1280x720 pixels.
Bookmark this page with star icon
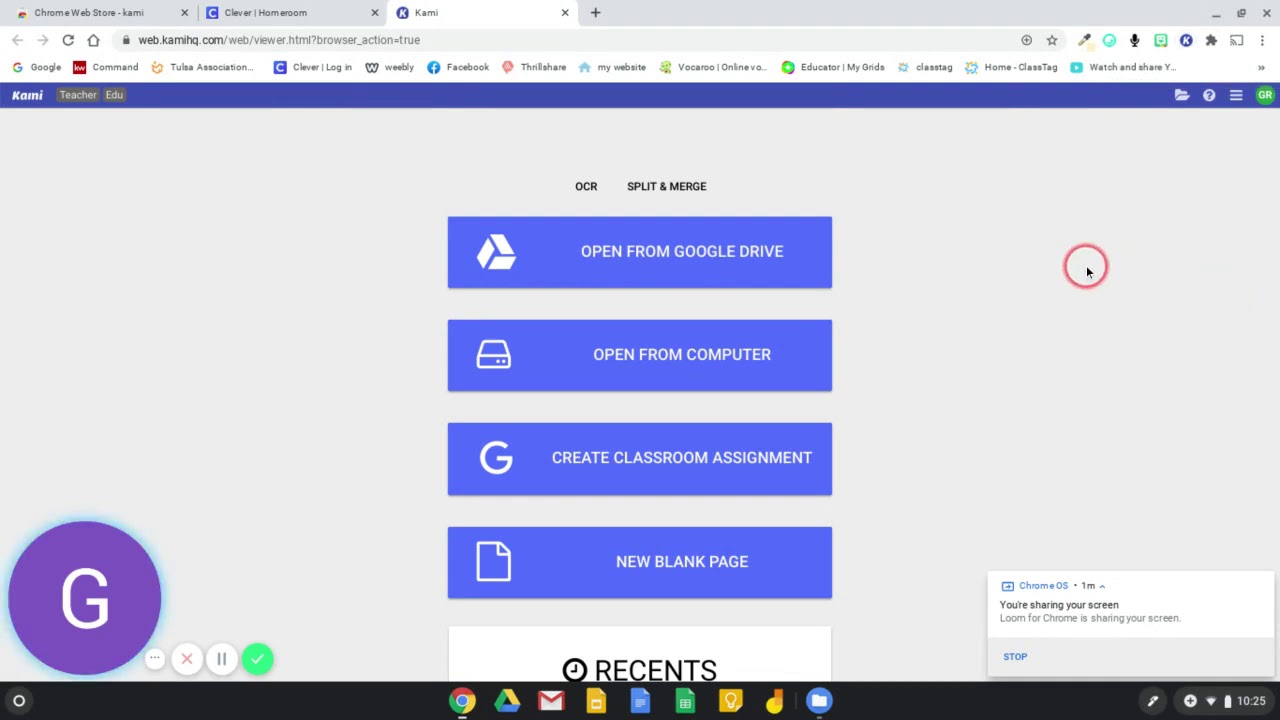click(x=1052, y=40)
